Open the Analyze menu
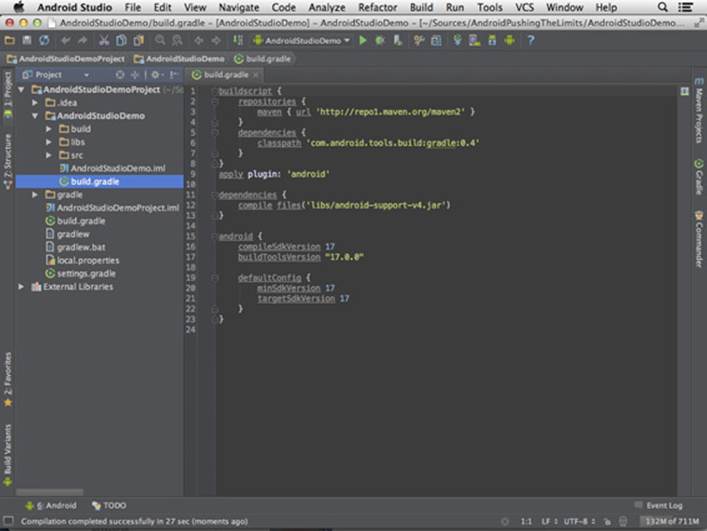 [327, 8]
